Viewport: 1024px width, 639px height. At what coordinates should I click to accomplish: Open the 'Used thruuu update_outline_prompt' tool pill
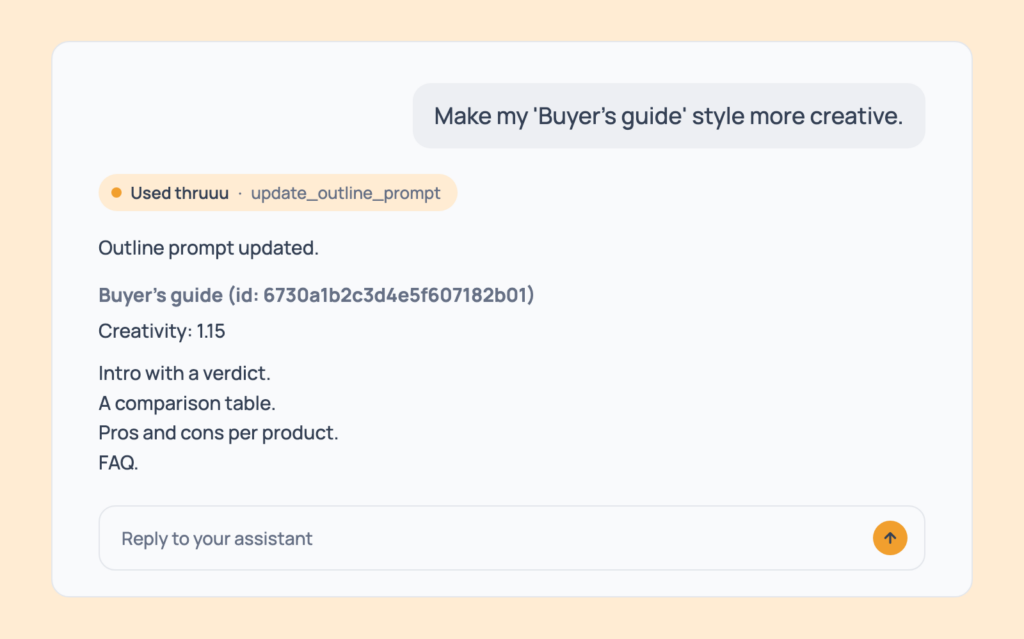click(x=278, y=193)
